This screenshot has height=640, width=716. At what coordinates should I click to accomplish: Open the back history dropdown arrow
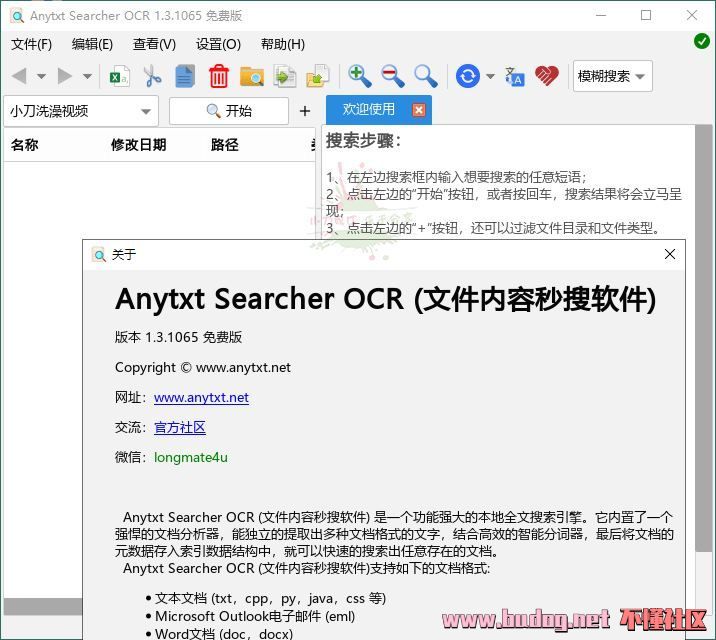[x=42, y=76]
